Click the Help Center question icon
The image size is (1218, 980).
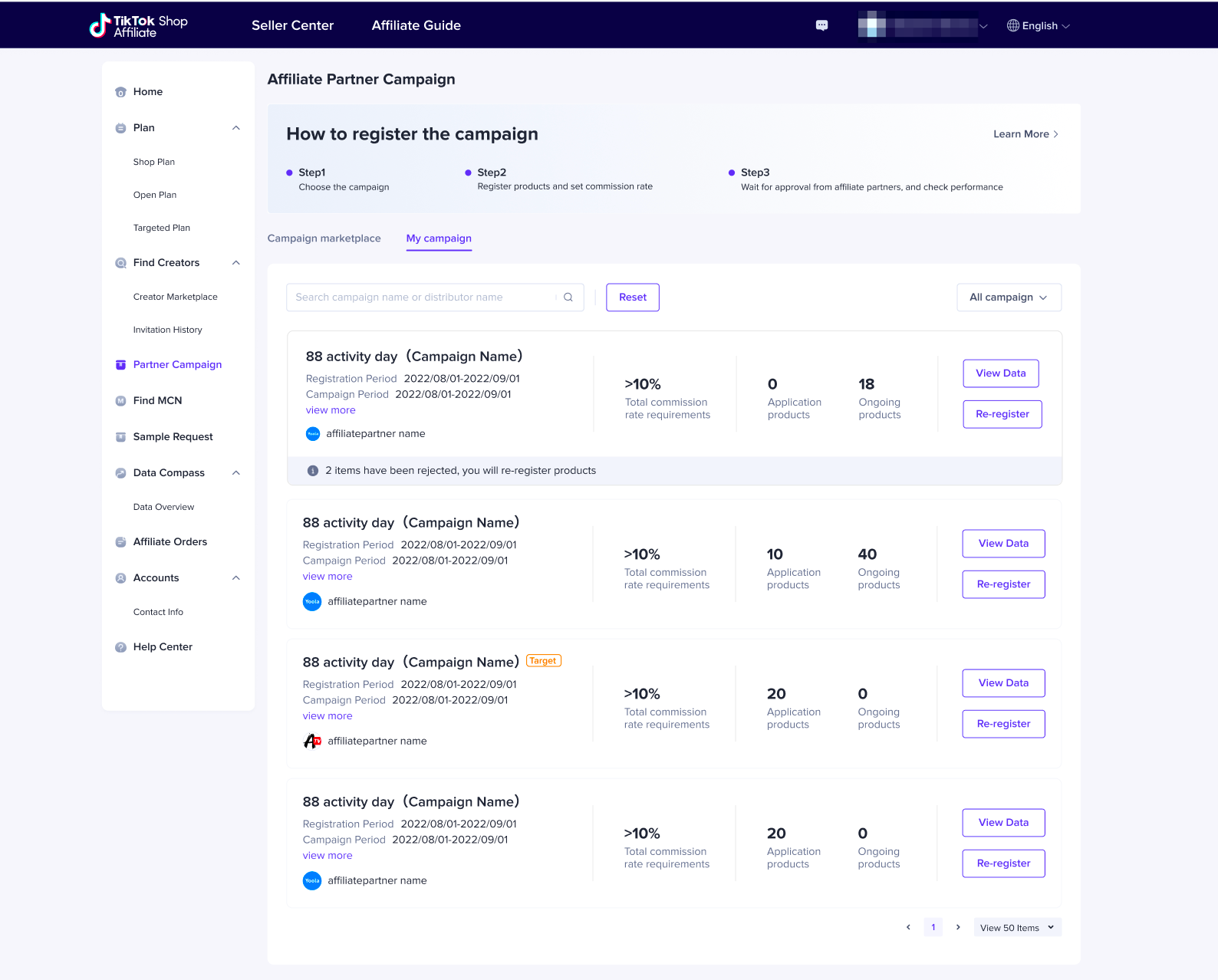coord(120,647)
